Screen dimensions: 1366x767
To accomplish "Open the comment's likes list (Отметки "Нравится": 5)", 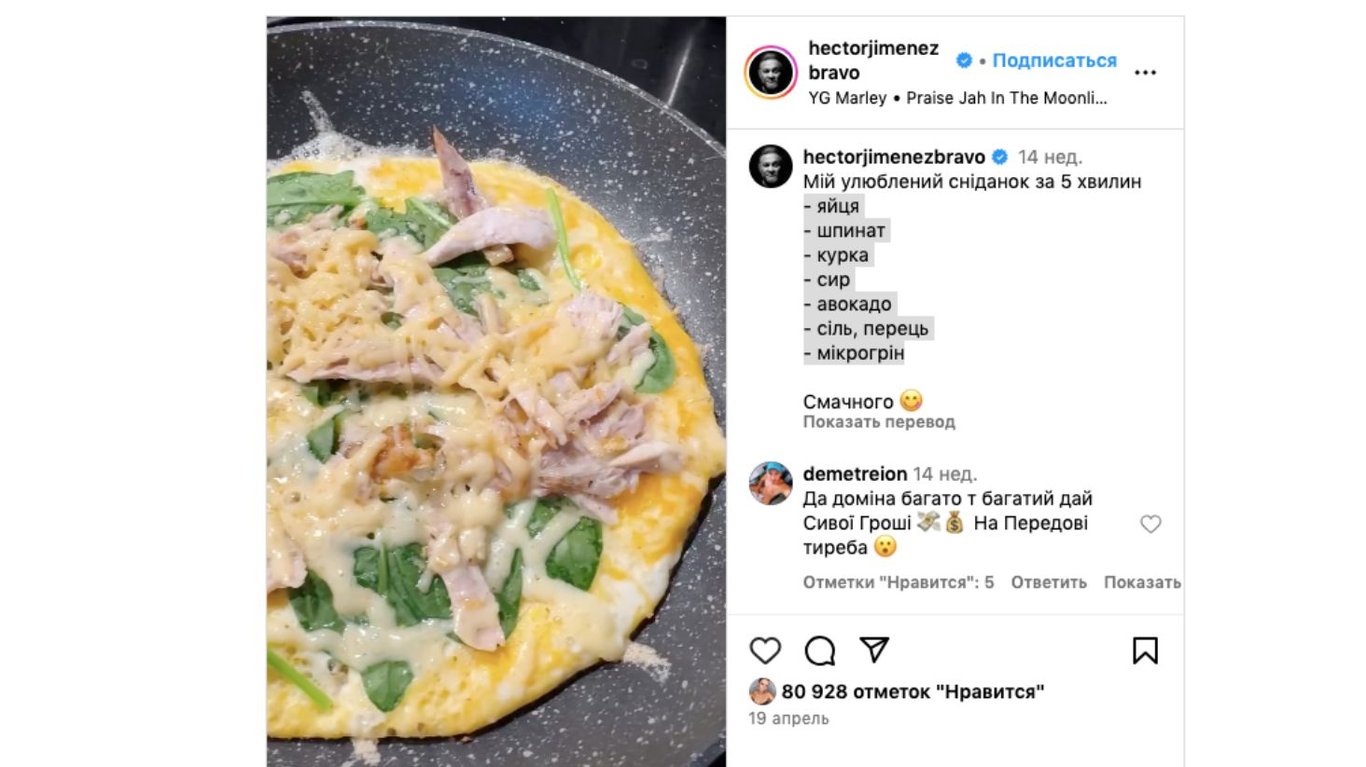I will 898,582.
